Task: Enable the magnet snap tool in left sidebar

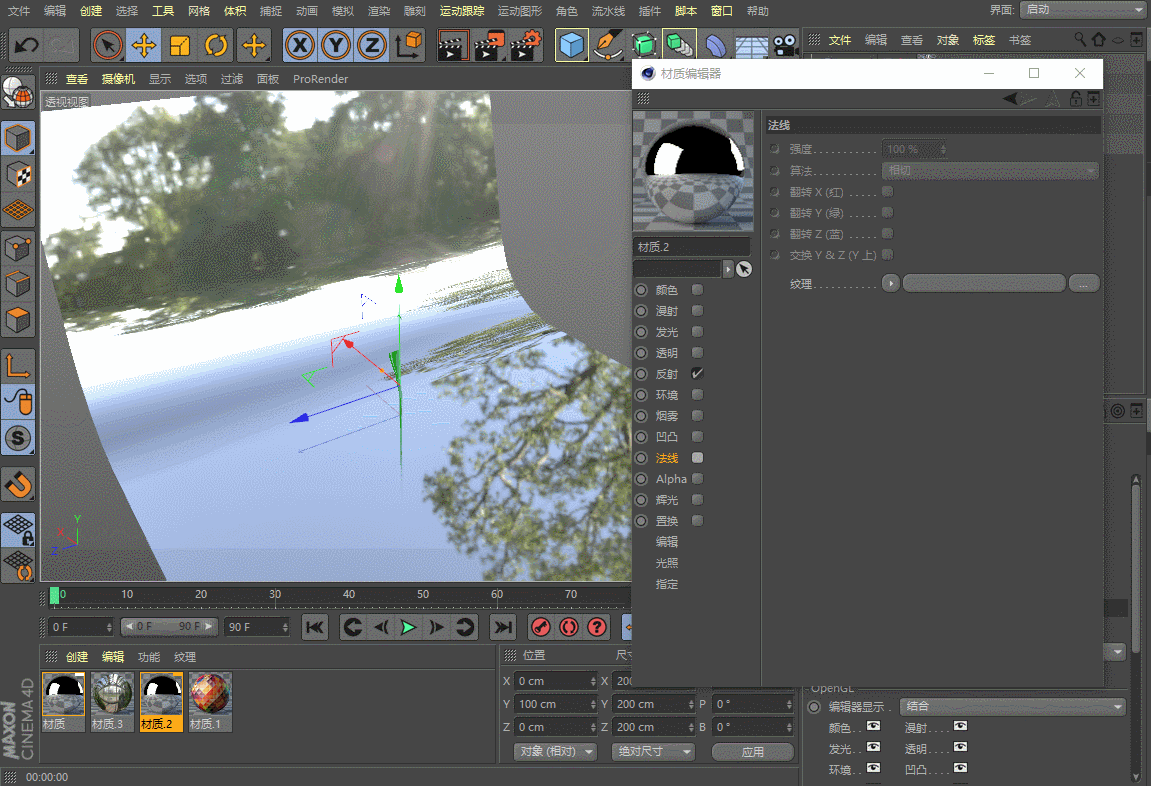Action: [18, 485]
